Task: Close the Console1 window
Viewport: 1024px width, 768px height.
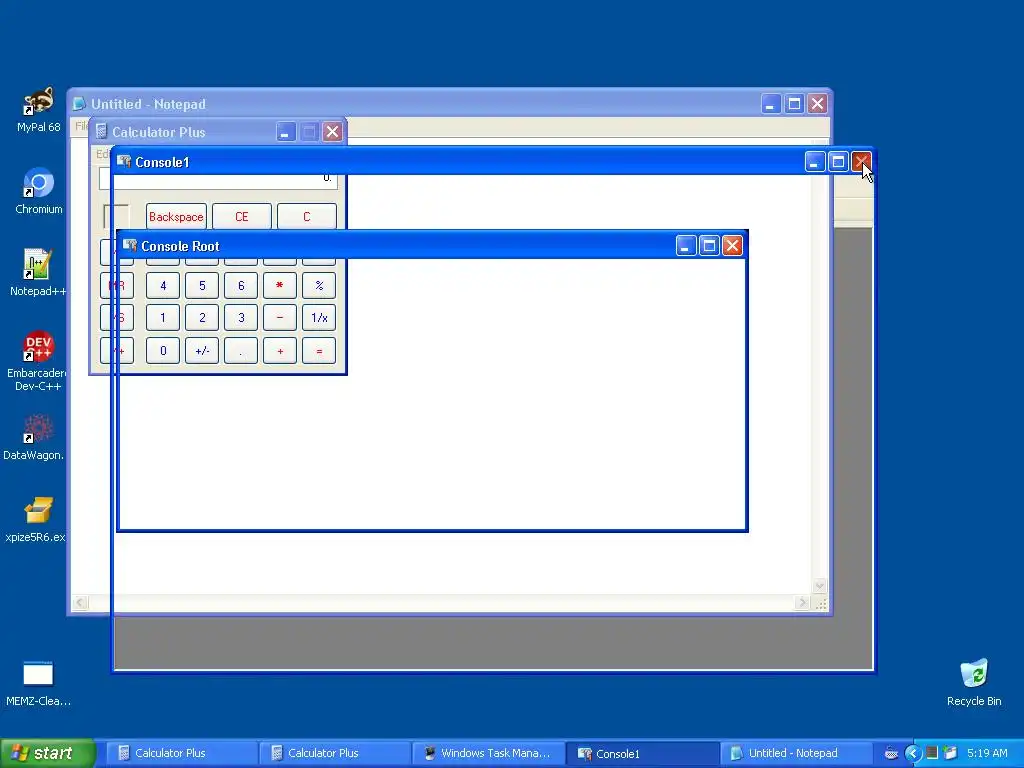Action: pyautogui.click(x=861, y=161)
